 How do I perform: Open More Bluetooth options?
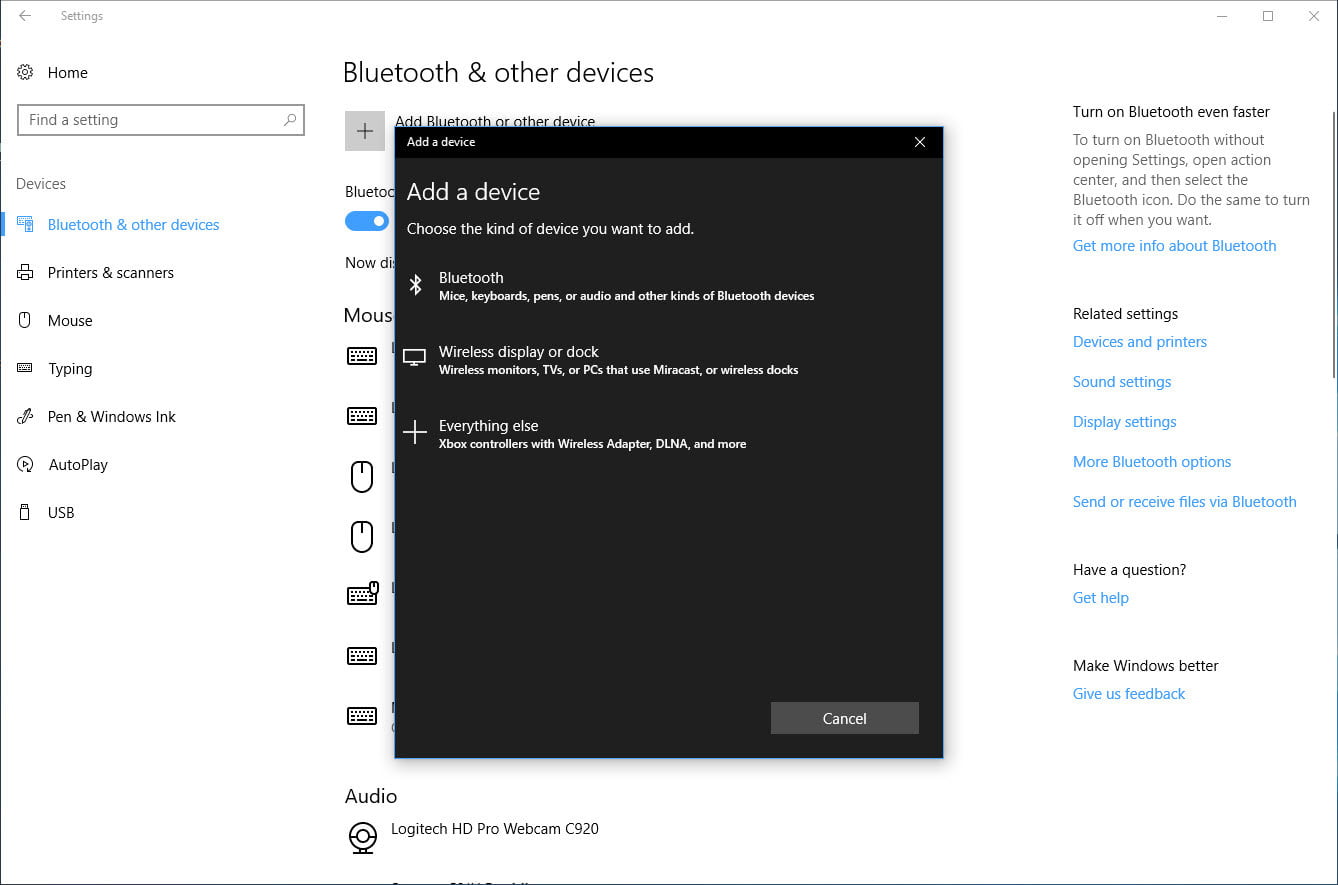1151,461
